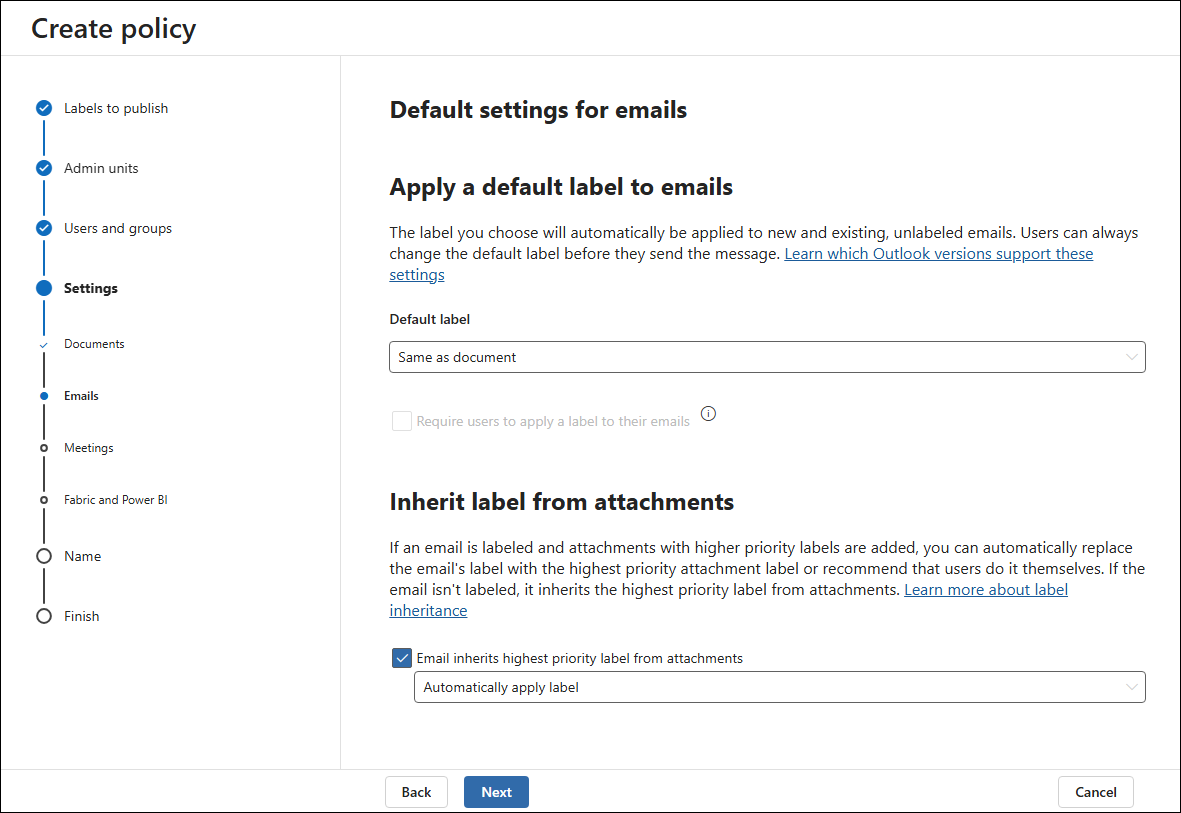Open Learn more about label inheritance link
The height and width of the screenshot is (813, 1181).
tap(985, 590)
